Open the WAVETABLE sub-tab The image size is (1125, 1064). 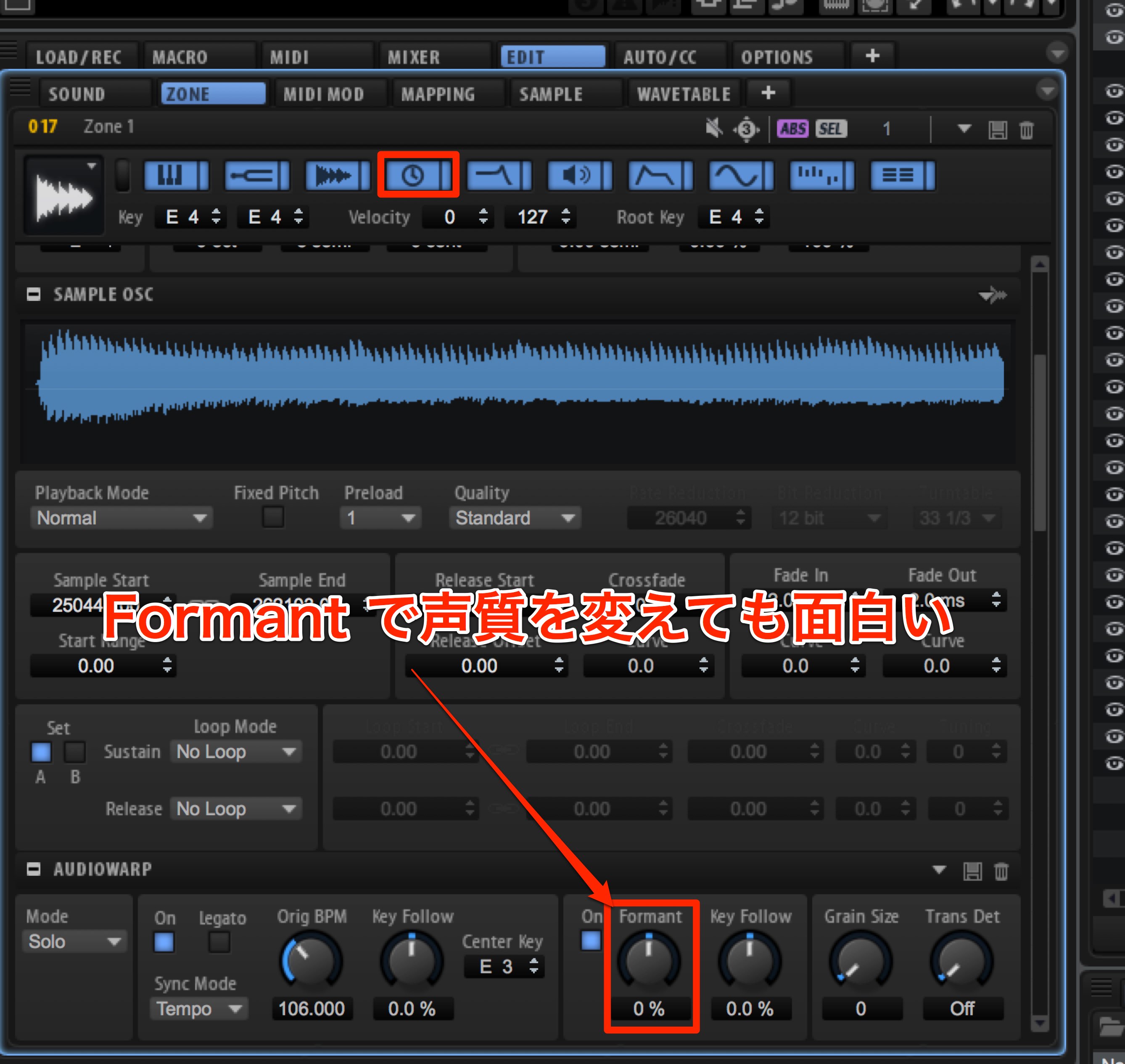684,94
